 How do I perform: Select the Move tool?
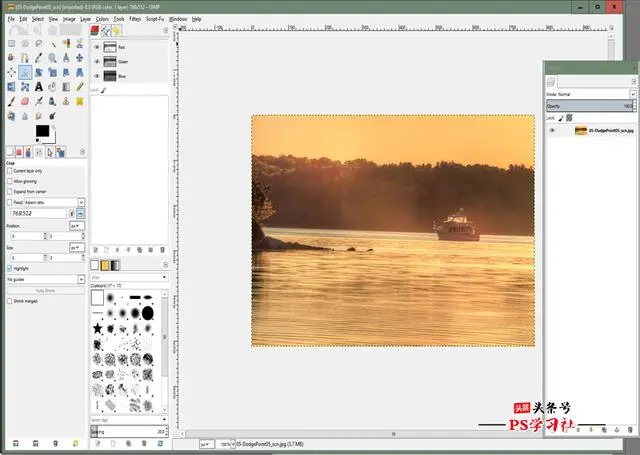coord(80,58)
